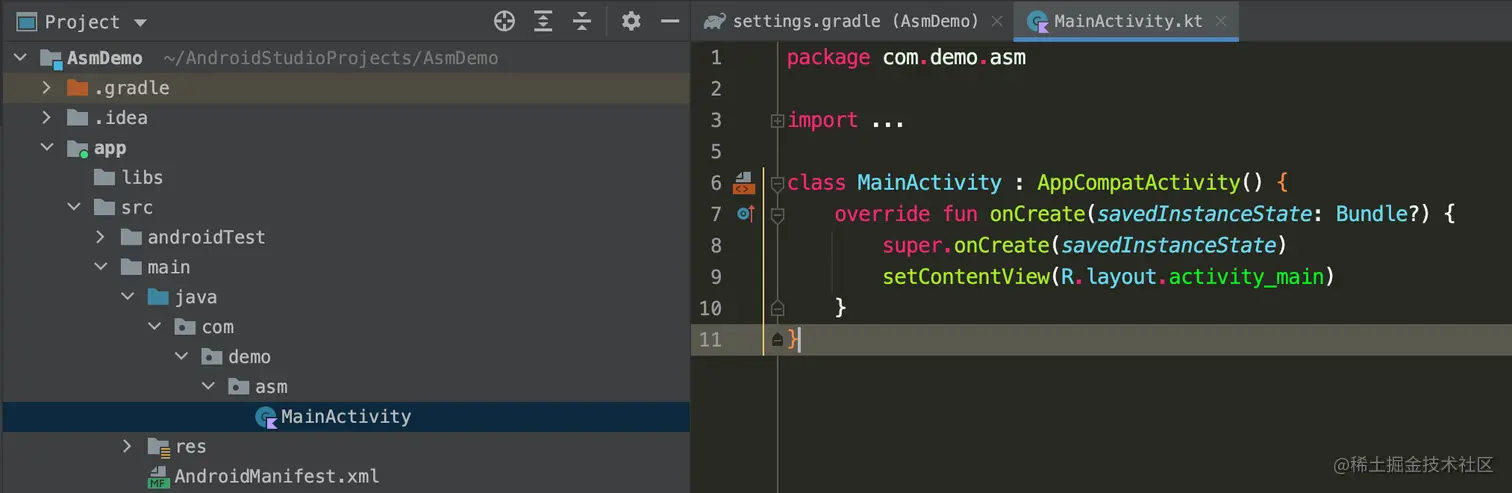Click the setContentView call on line 9
This screenshot has width=1512, height=493.
(964, 276)
